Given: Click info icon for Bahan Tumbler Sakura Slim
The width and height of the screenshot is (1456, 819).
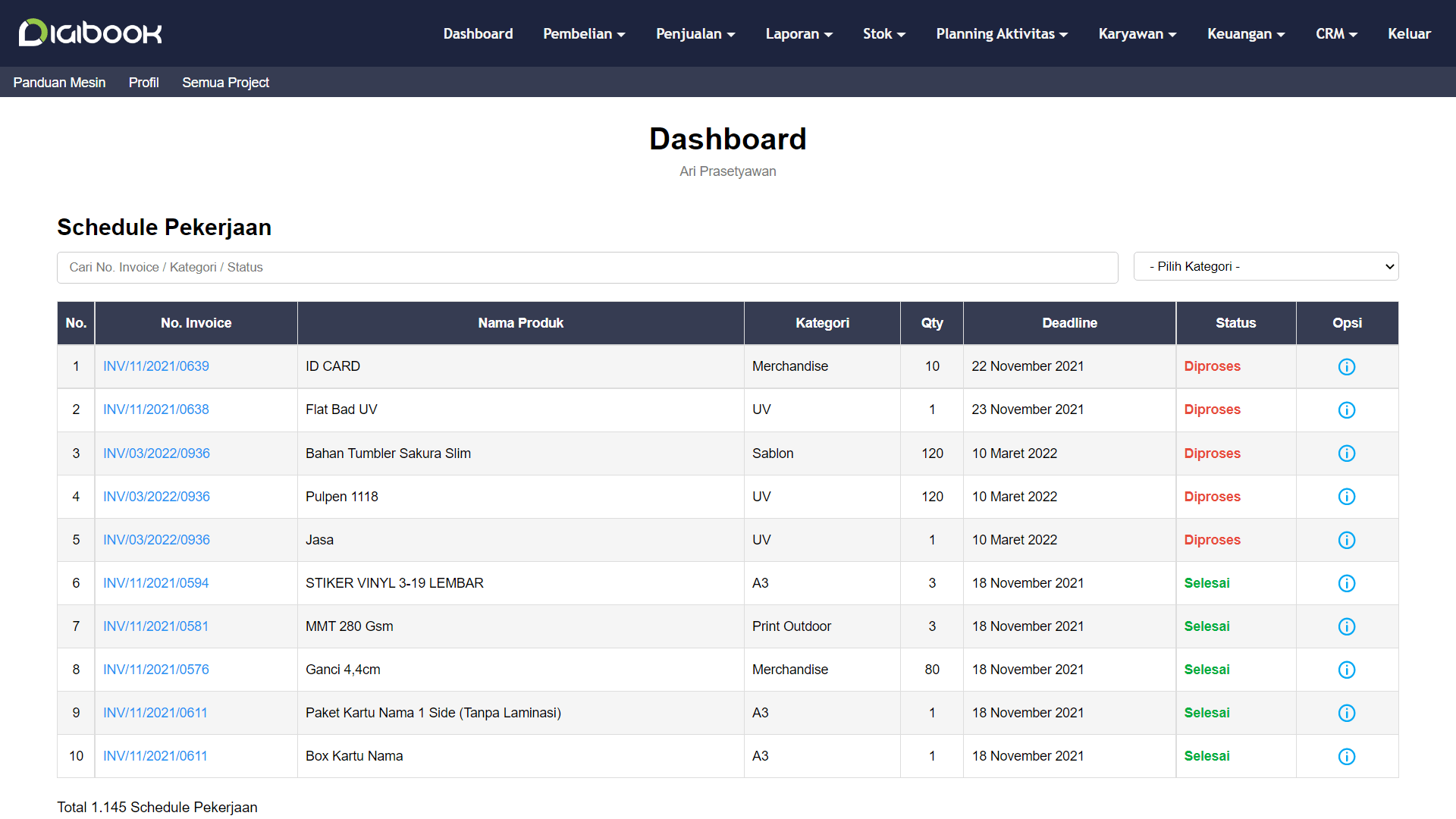Looking at the screenshot, I should (x=1347, y=453).
